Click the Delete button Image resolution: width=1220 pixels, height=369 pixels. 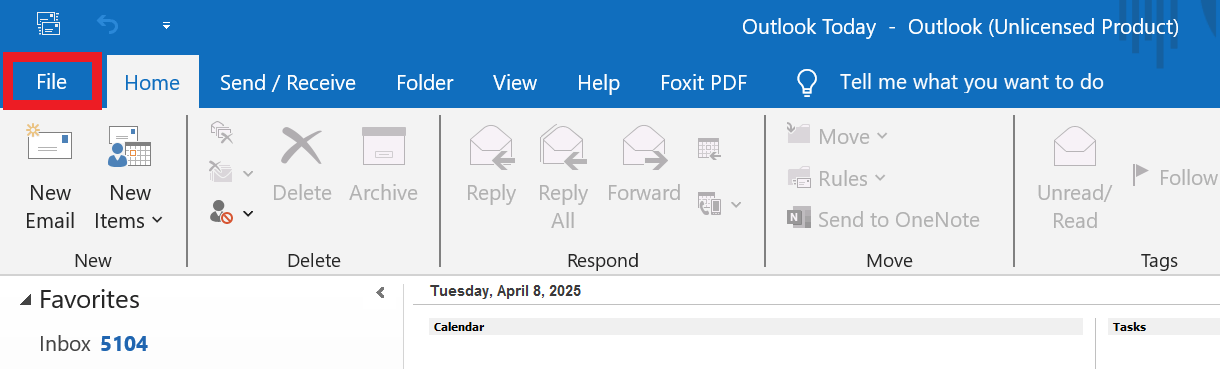point(301,165)
